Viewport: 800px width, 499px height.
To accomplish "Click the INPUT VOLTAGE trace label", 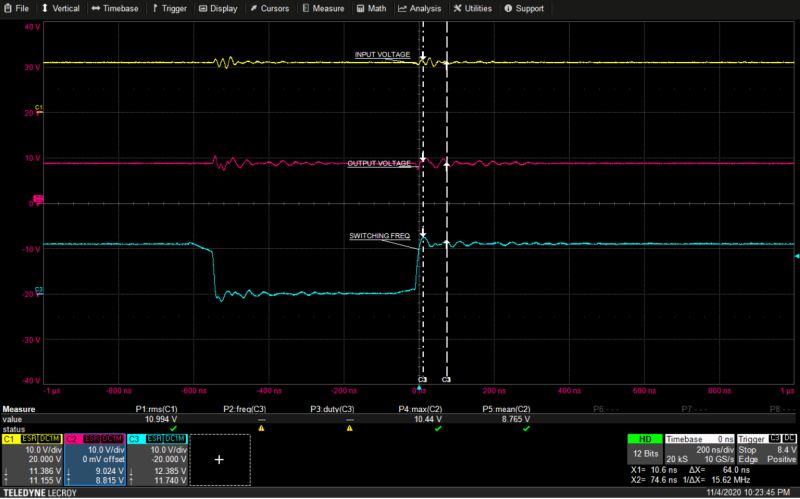I will click(x=382, y=55).
